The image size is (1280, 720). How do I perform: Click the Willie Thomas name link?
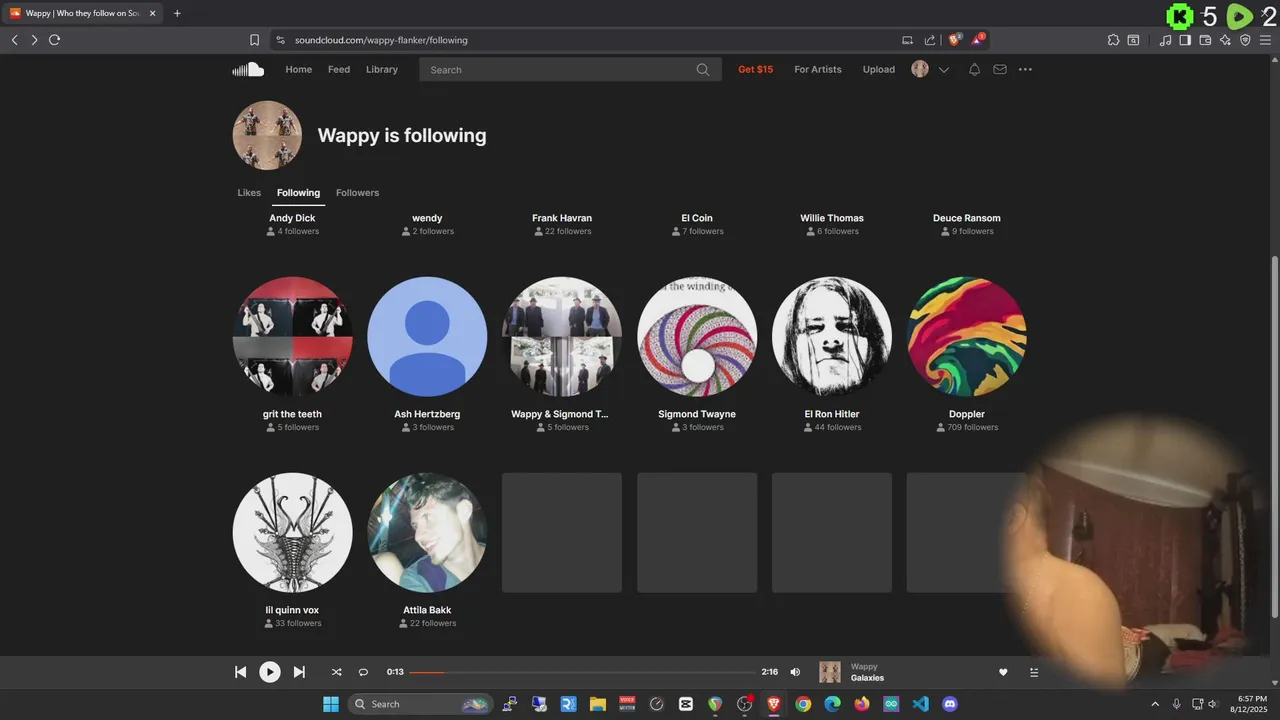coord(832,218)
